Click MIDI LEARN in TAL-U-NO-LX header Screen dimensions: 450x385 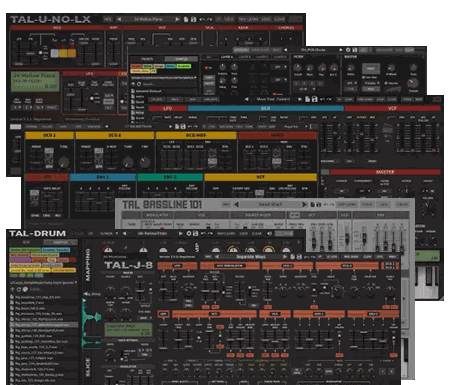tap(249, 19)
